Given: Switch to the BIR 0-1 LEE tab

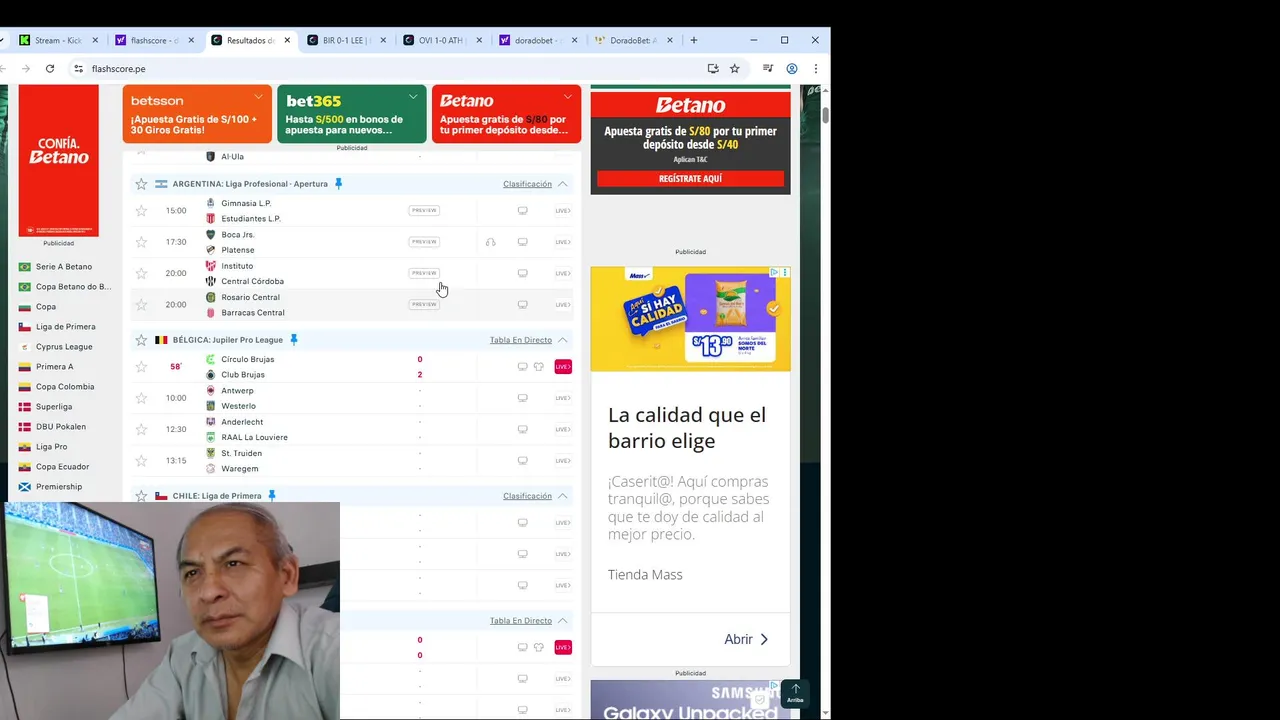Looking at the screenshot, I should (x=347, y=40).
